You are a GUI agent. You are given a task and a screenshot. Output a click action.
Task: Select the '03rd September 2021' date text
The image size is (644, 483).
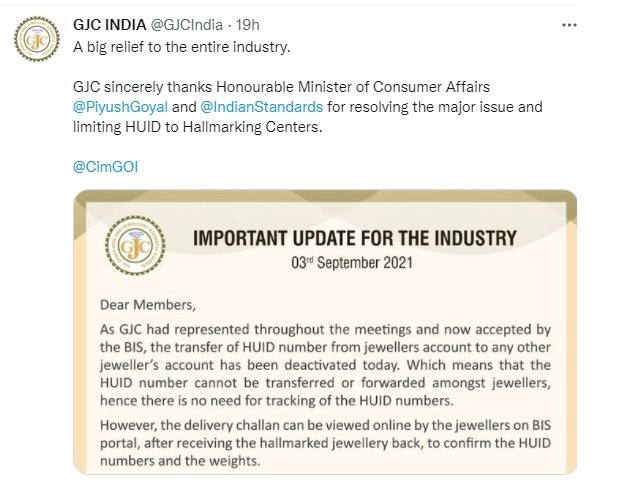click(352, 263)
